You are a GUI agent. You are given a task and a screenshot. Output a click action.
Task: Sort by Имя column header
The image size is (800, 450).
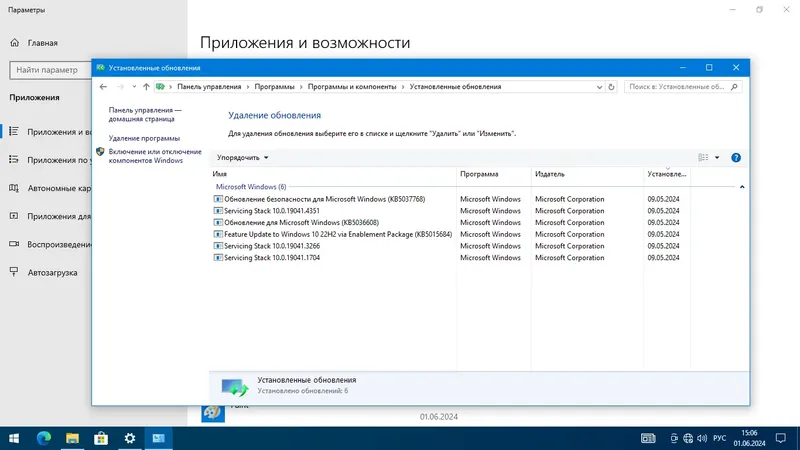pos(333,174)
